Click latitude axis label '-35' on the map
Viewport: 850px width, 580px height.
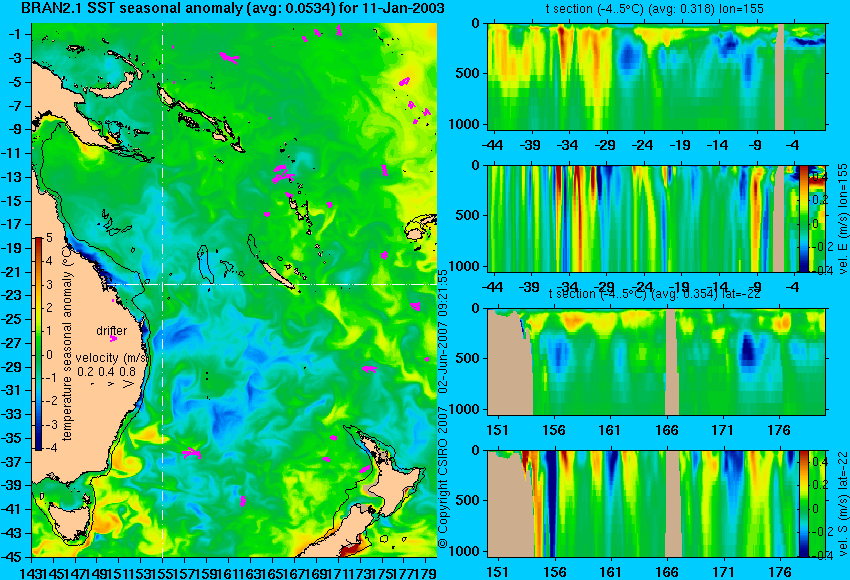(10, 438)
